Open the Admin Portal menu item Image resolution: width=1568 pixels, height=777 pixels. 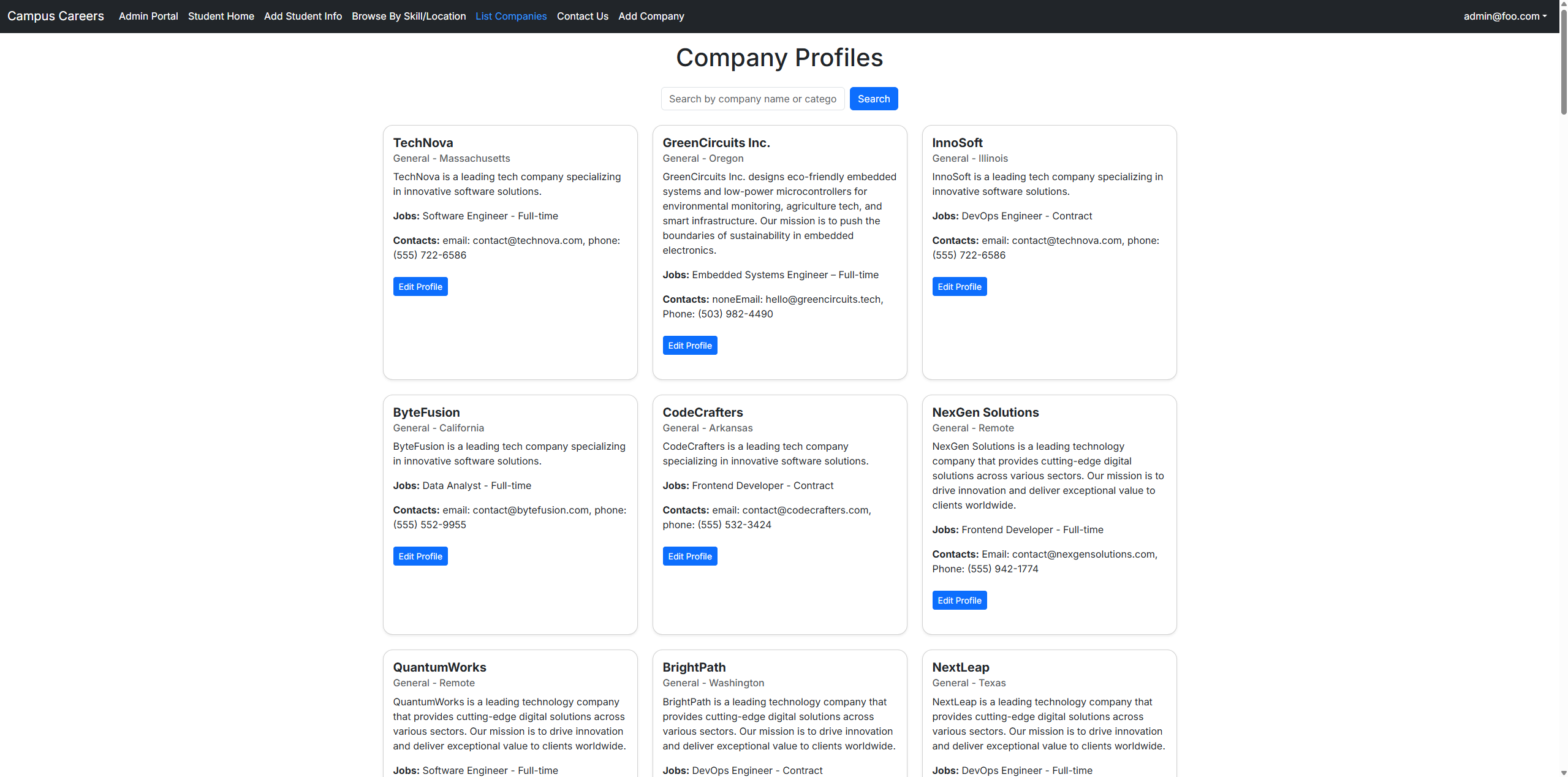coord(148,17)
